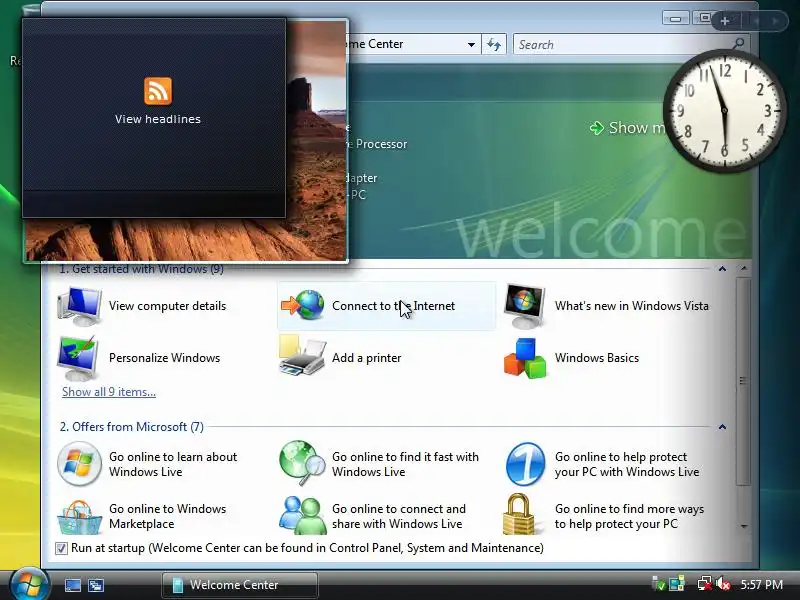Toggle the Run at startup checkbox
This screenshot has width=800, height=600.
[x=61, y=548]
